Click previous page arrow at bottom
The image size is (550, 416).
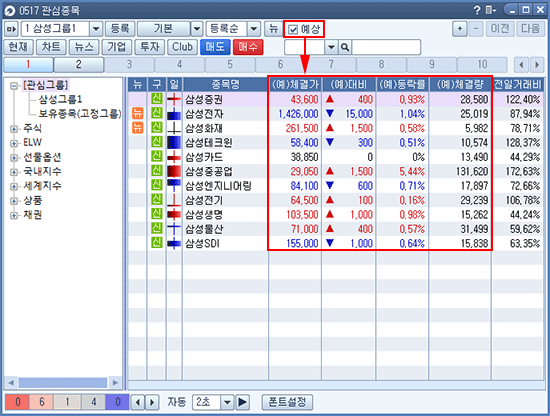point(138,402)
